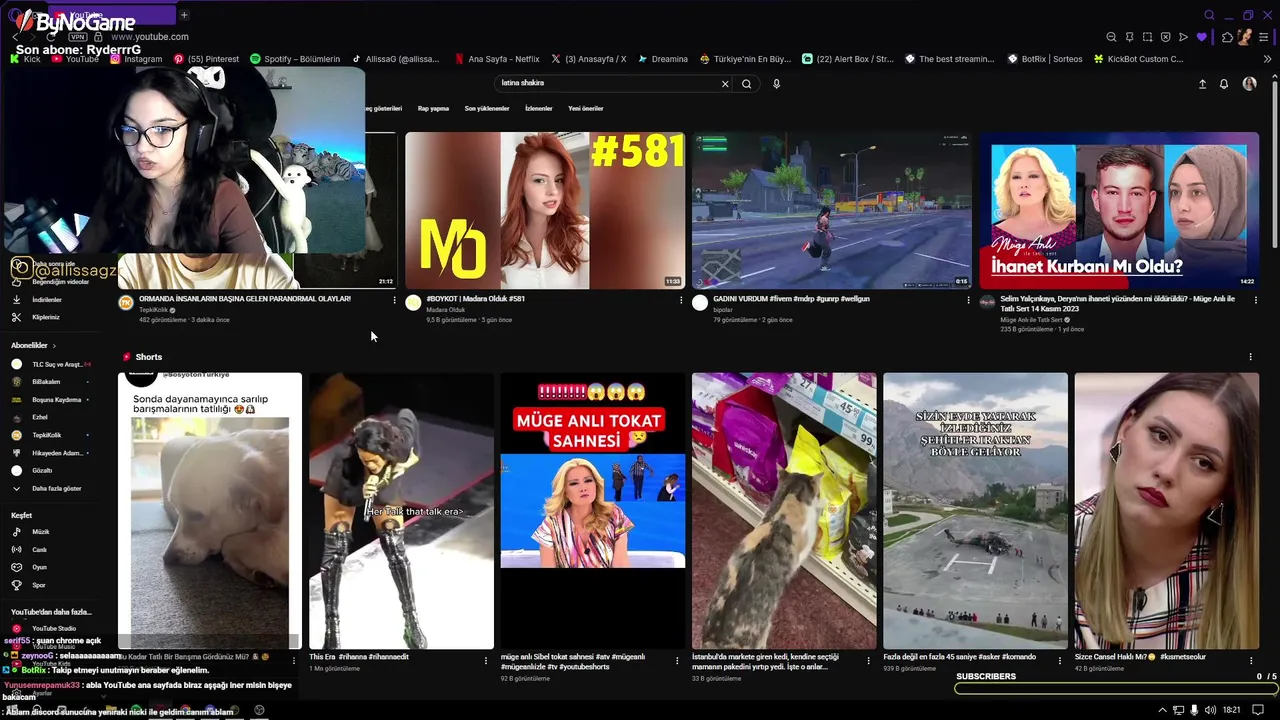Open a new browser tab
This screenshot has width=1280, height=720.
coord(184,15)
